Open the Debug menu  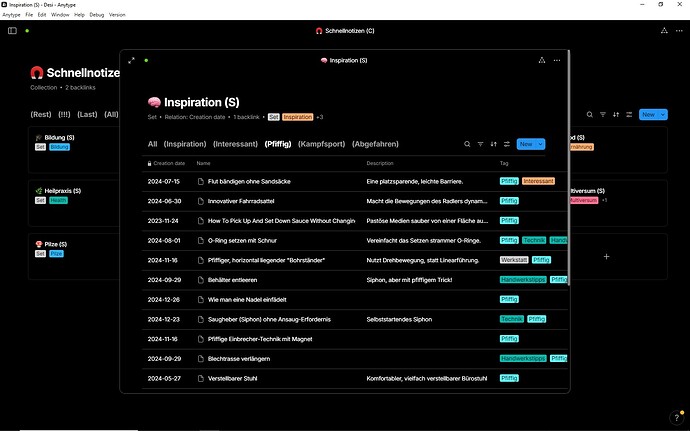(x=97, y=15)
